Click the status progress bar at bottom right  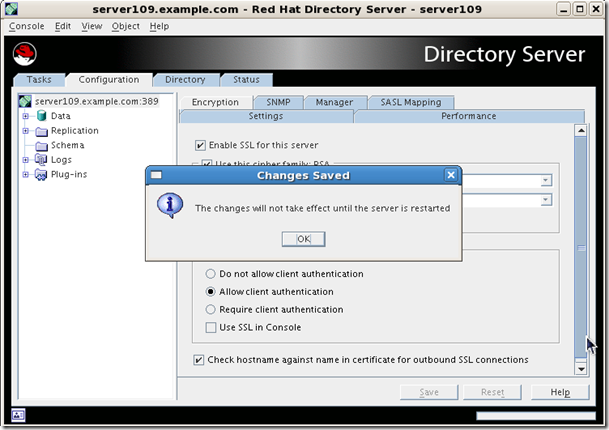pos(536,416)
